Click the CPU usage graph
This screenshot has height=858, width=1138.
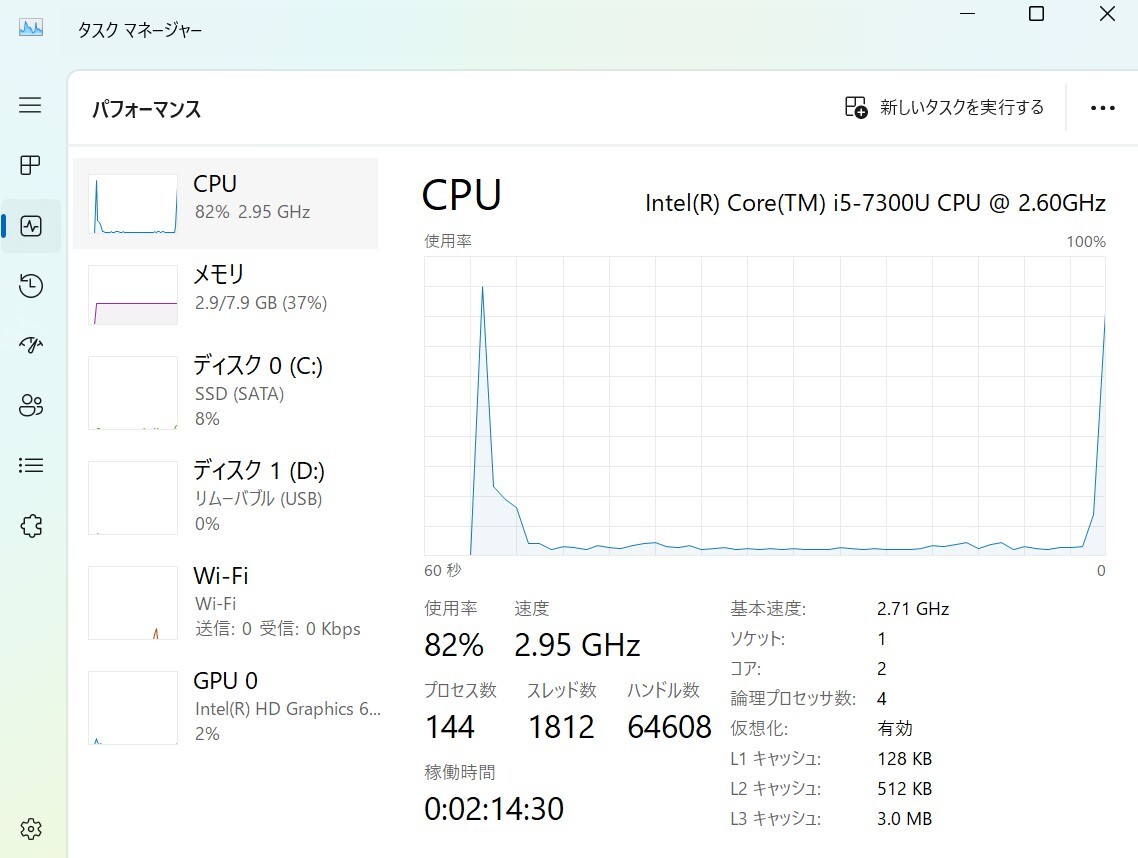pyautogui.click(x=765, y=405)
